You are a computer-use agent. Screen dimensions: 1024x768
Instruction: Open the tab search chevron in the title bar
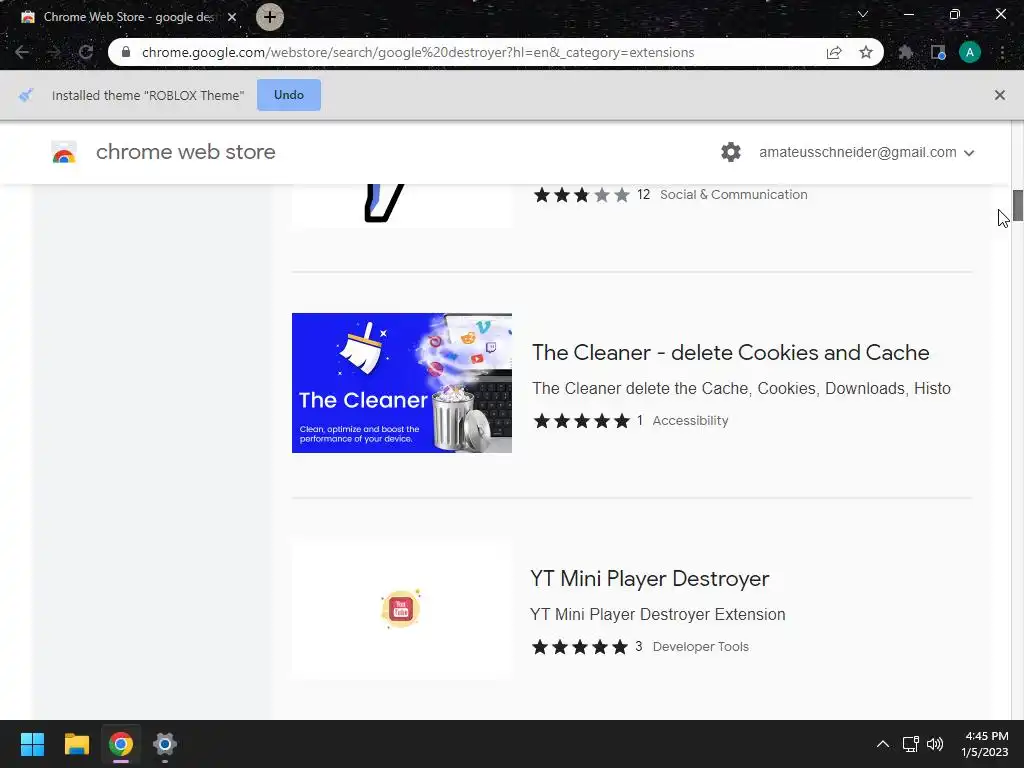[x=863, y=14]
